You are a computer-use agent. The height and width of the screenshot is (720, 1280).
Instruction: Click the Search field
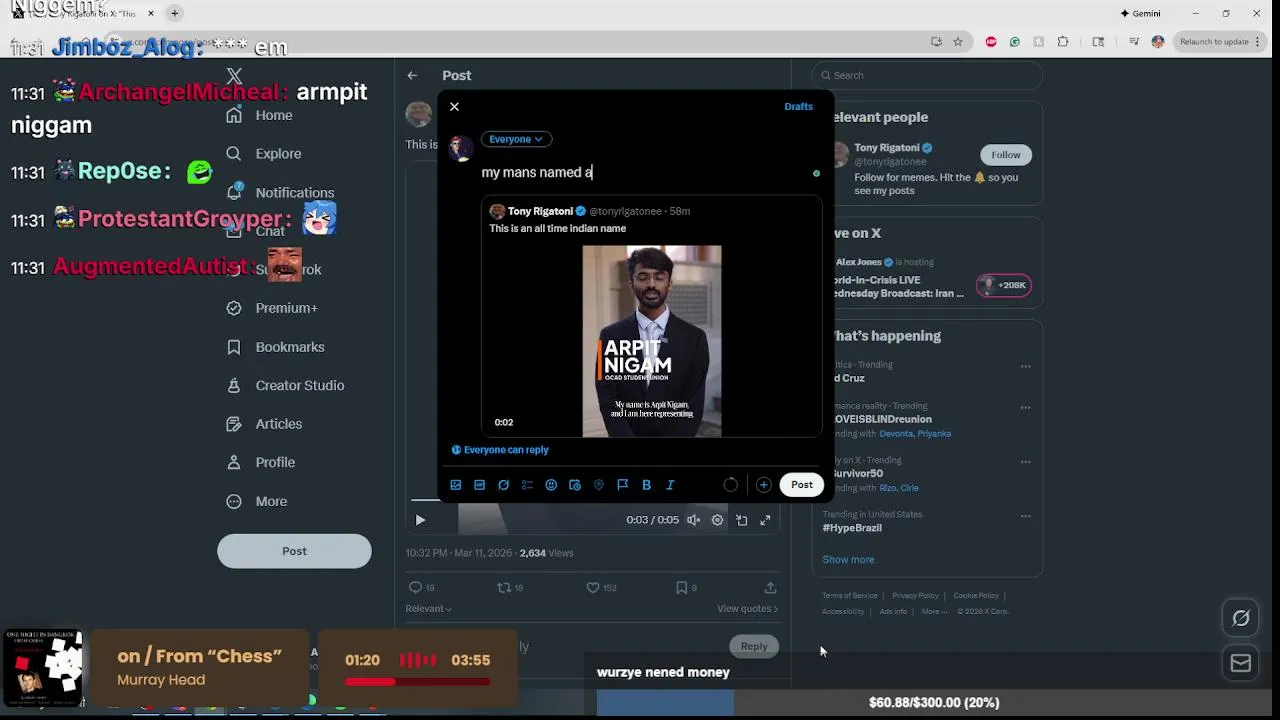pyautogui.click(x=927, y=75)
